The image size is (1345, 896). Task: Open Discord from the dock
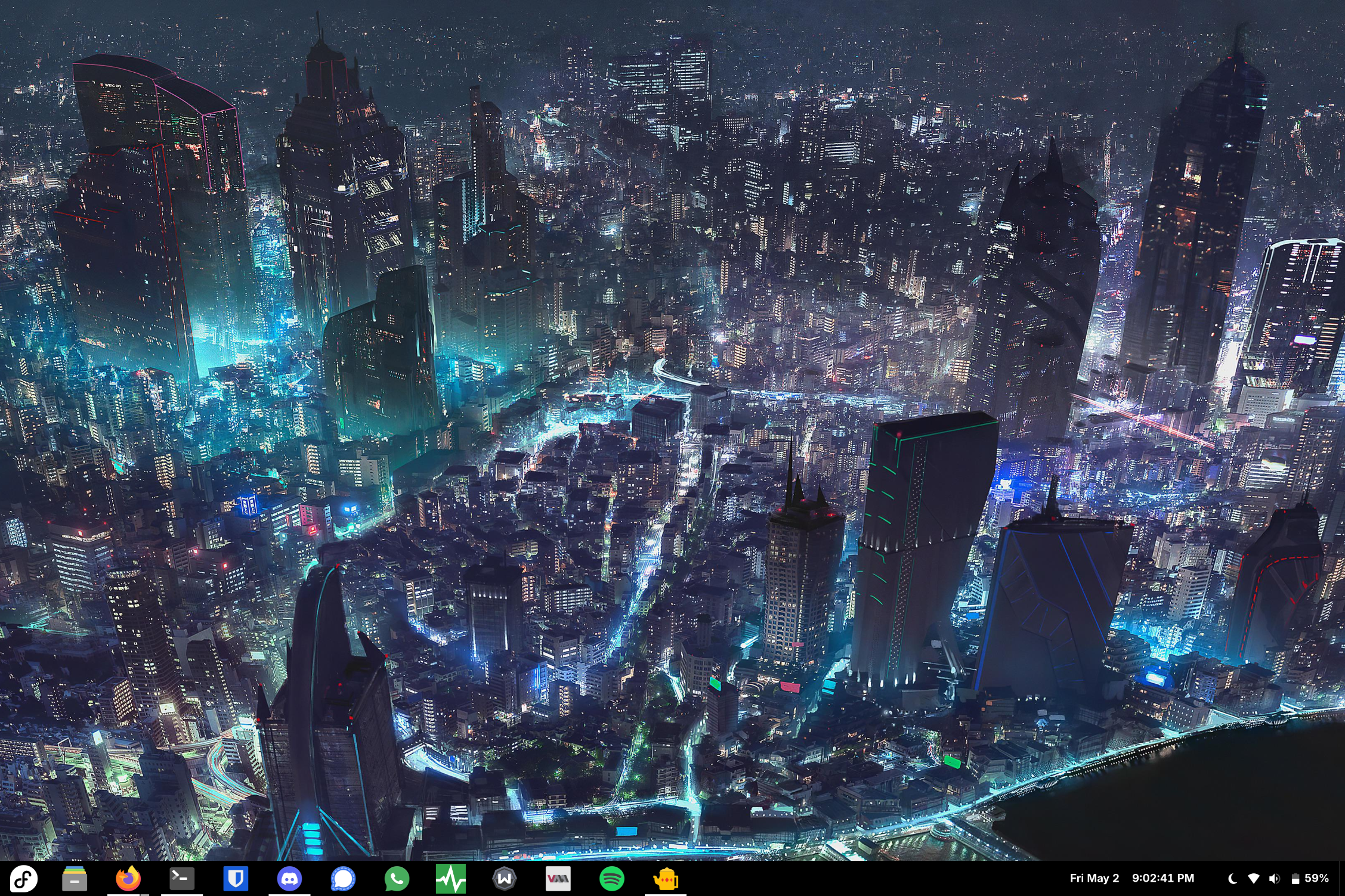(x=289, y=878)
